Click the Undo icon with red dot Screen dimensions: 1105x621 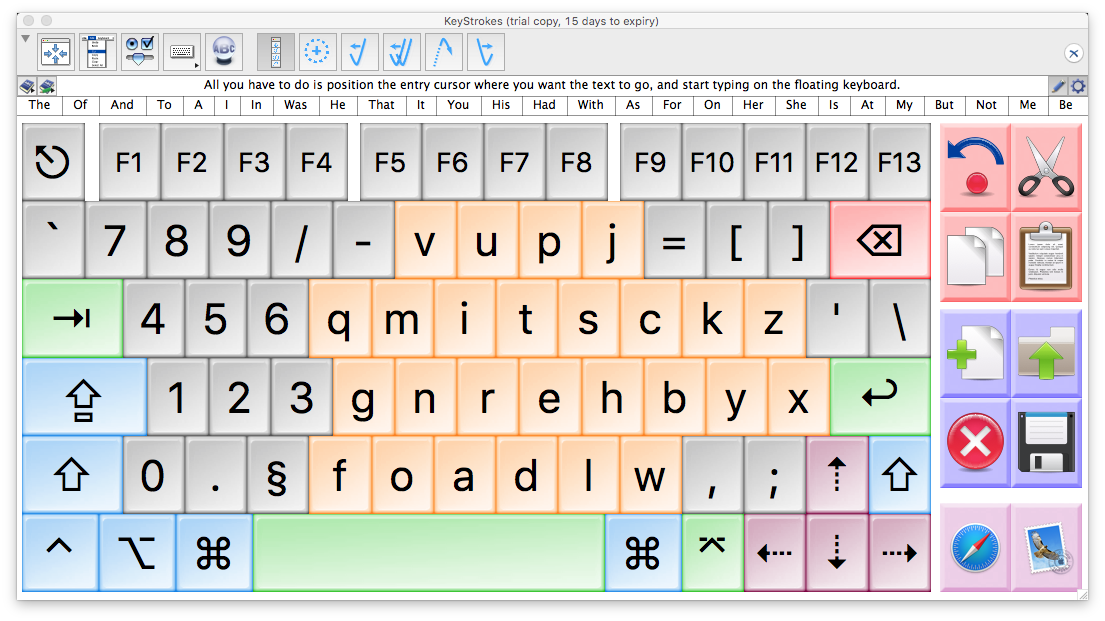[975, 163]
